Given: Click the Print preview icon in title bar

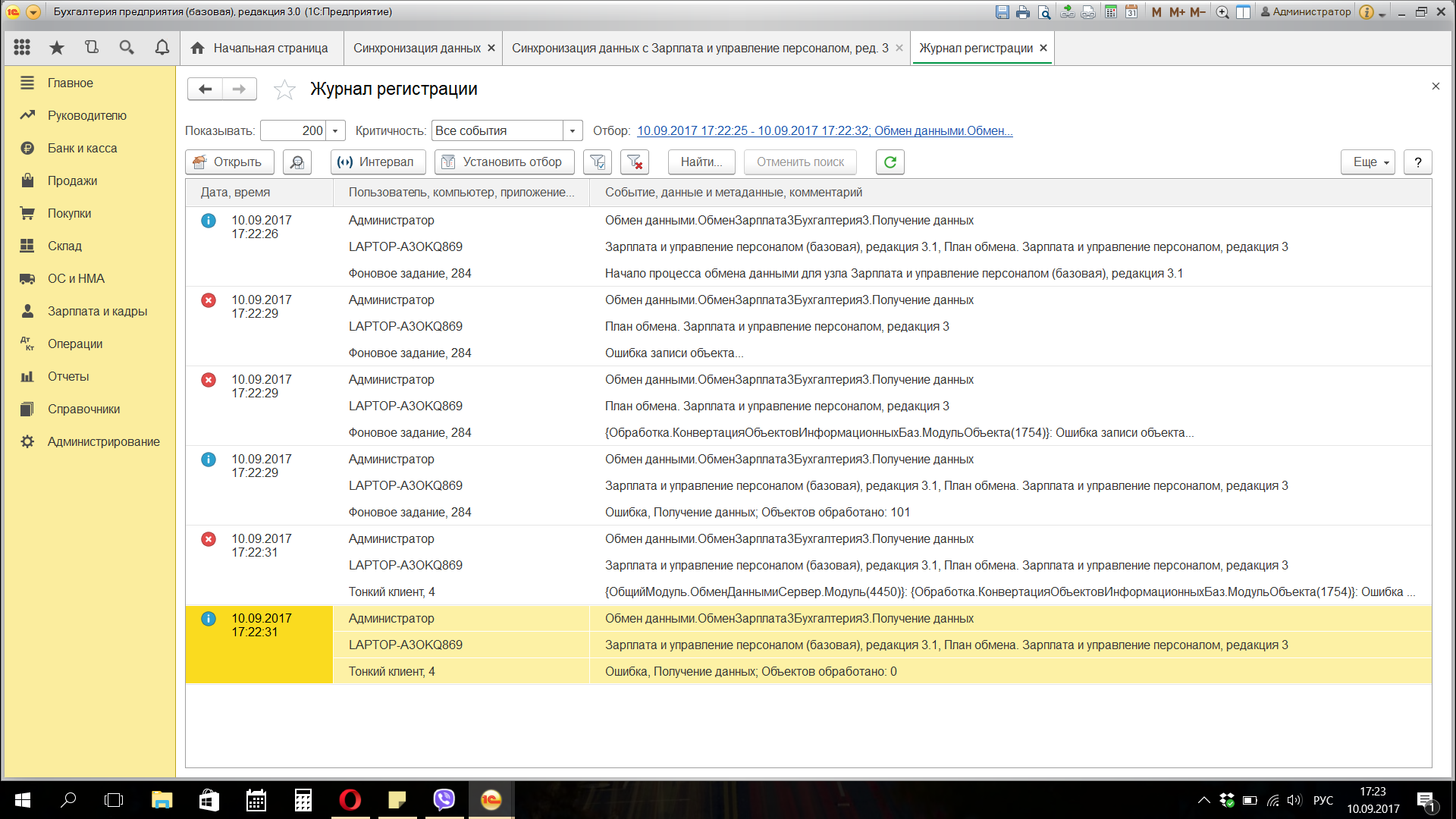Looking at the screenshot, I should point(1044,12).
